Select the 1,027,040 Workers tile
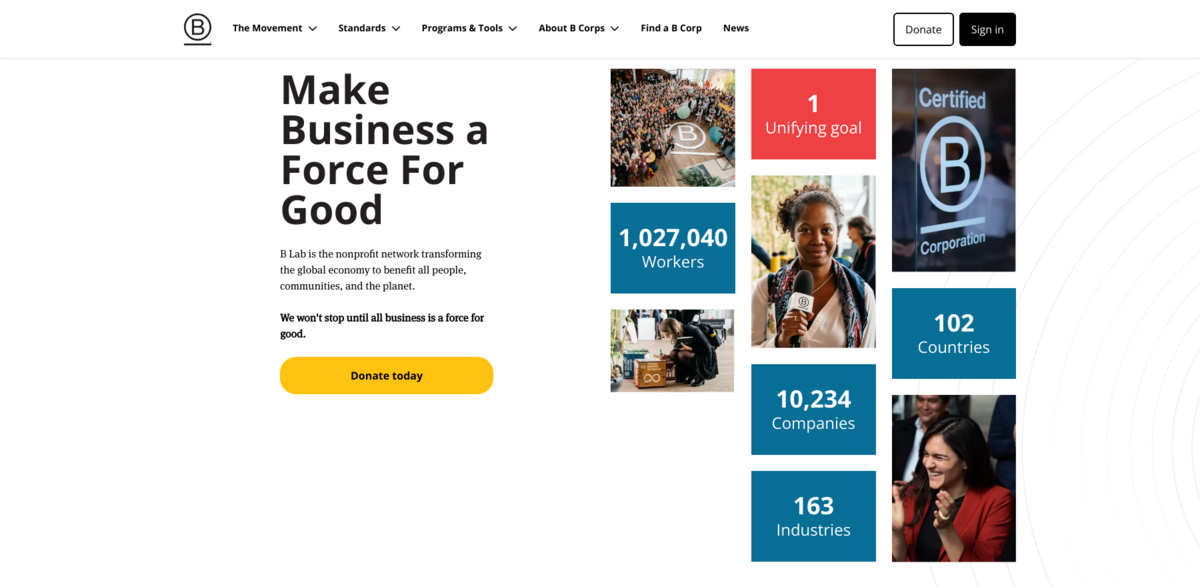 [672, 248]
